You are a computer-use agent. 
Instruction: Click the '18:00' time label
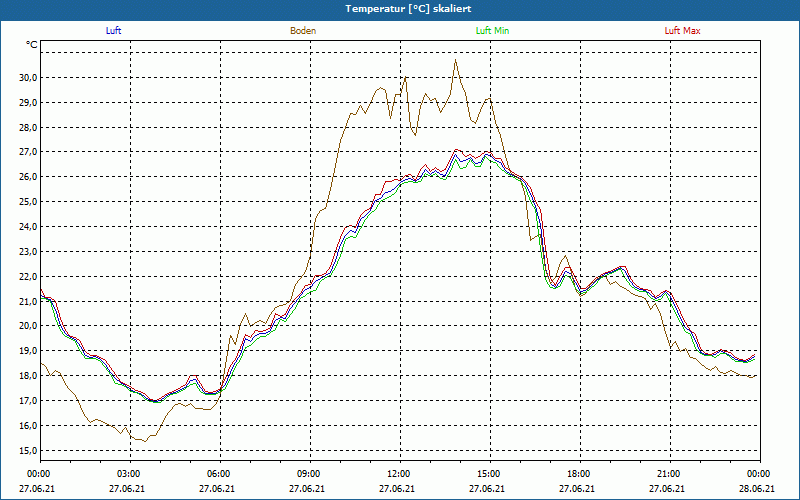[x=577, y=474]
